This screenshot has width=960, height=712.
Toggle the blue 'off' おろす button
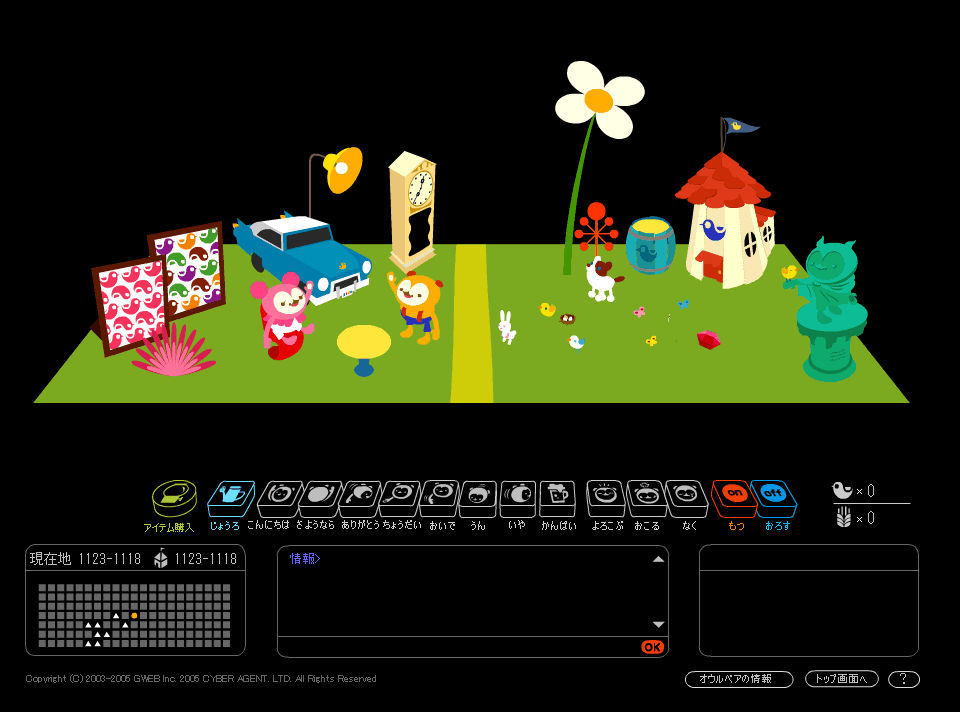tap(773, 497)
